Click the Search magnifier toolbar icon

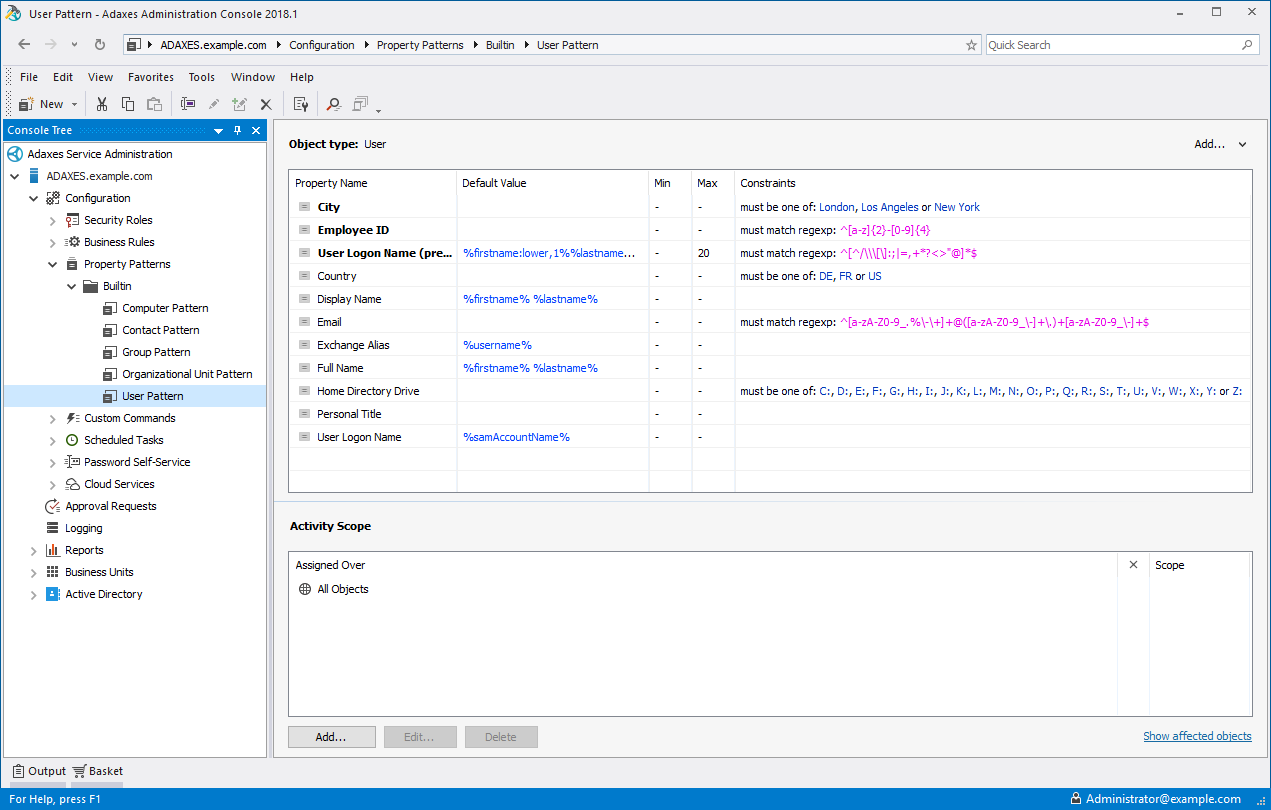333,104
